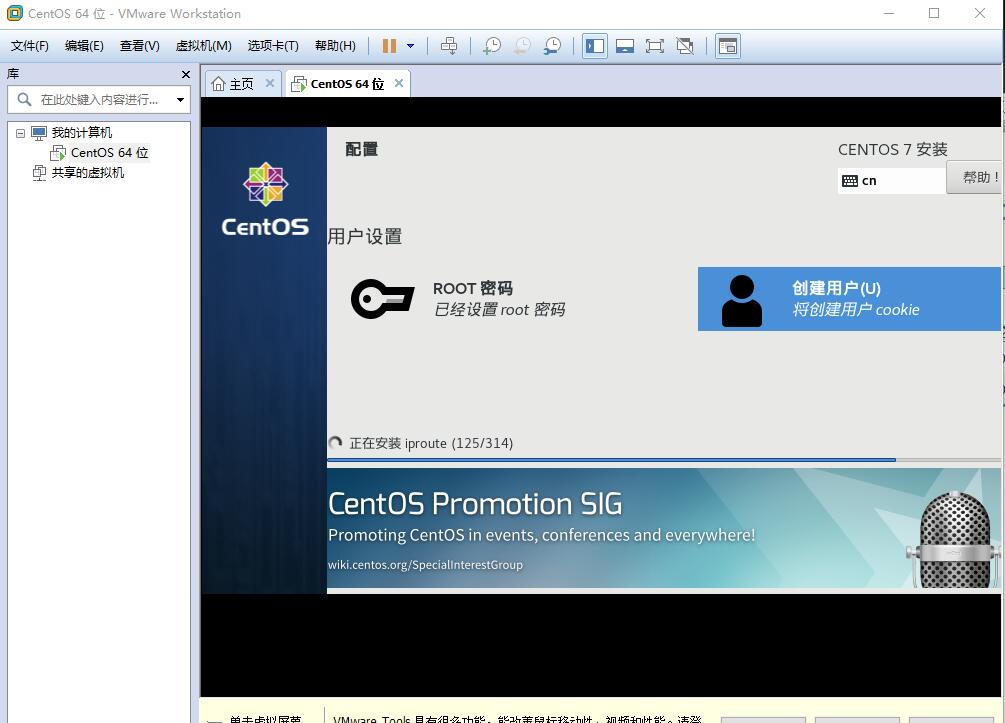Image resolution: width=1005 pixels, height=723 pixels.
Task: Close the library panel
Action: pos(186,74)
